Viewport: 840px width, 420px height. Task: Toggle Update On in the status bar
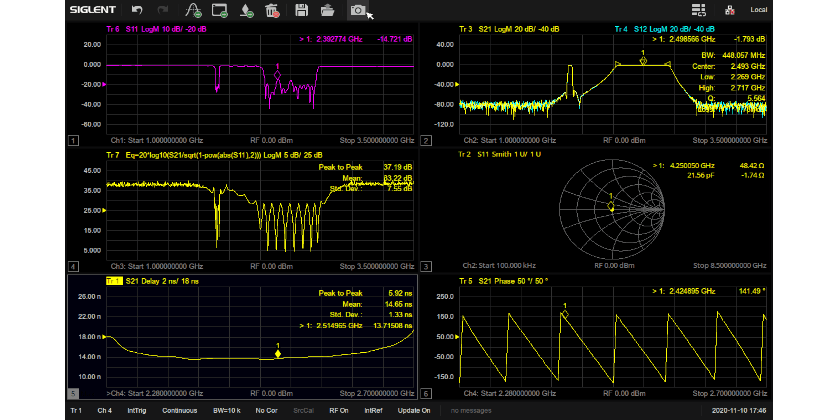(x=413, y=410)
